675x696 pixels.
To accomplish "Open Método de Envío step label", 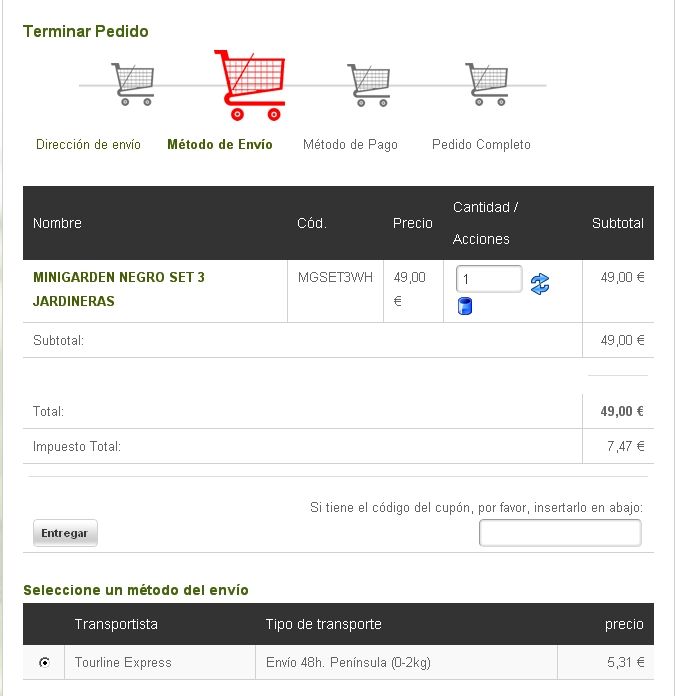I will [x=220, y=145].
